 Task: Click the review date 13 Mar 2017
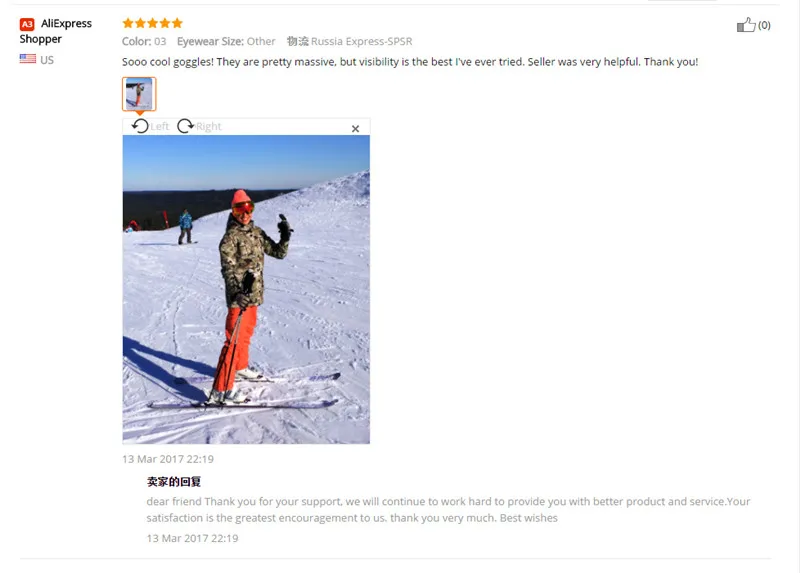[168, 459]
